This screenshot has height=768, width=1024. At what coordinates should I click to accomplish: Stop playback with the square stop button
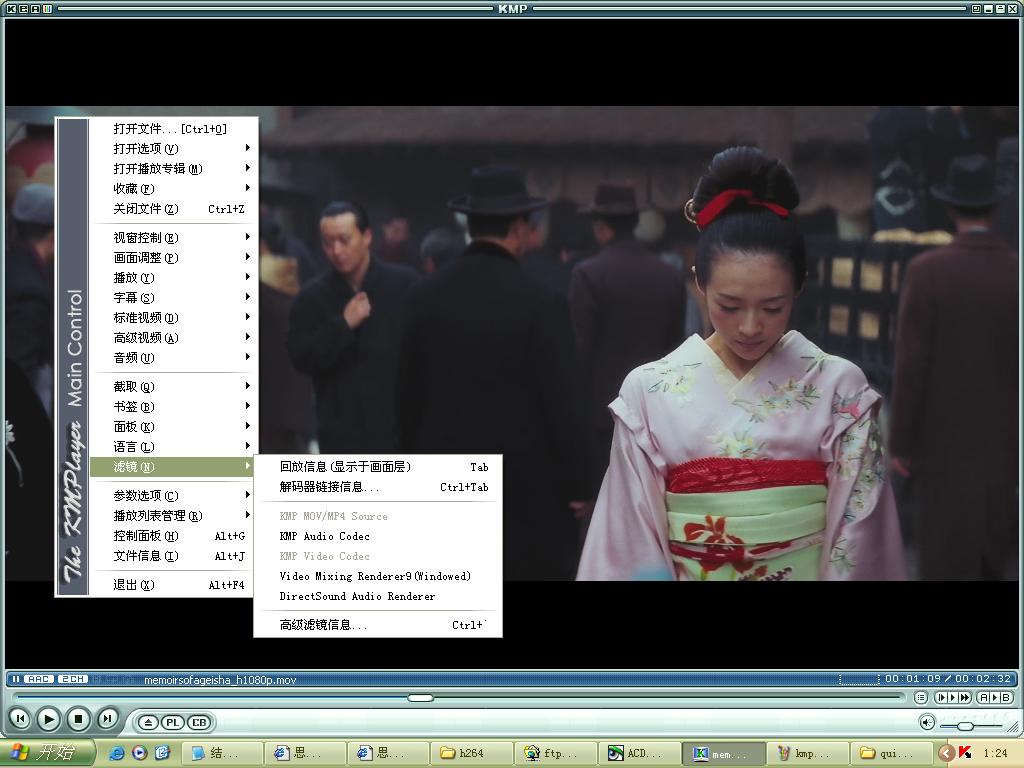78,719
